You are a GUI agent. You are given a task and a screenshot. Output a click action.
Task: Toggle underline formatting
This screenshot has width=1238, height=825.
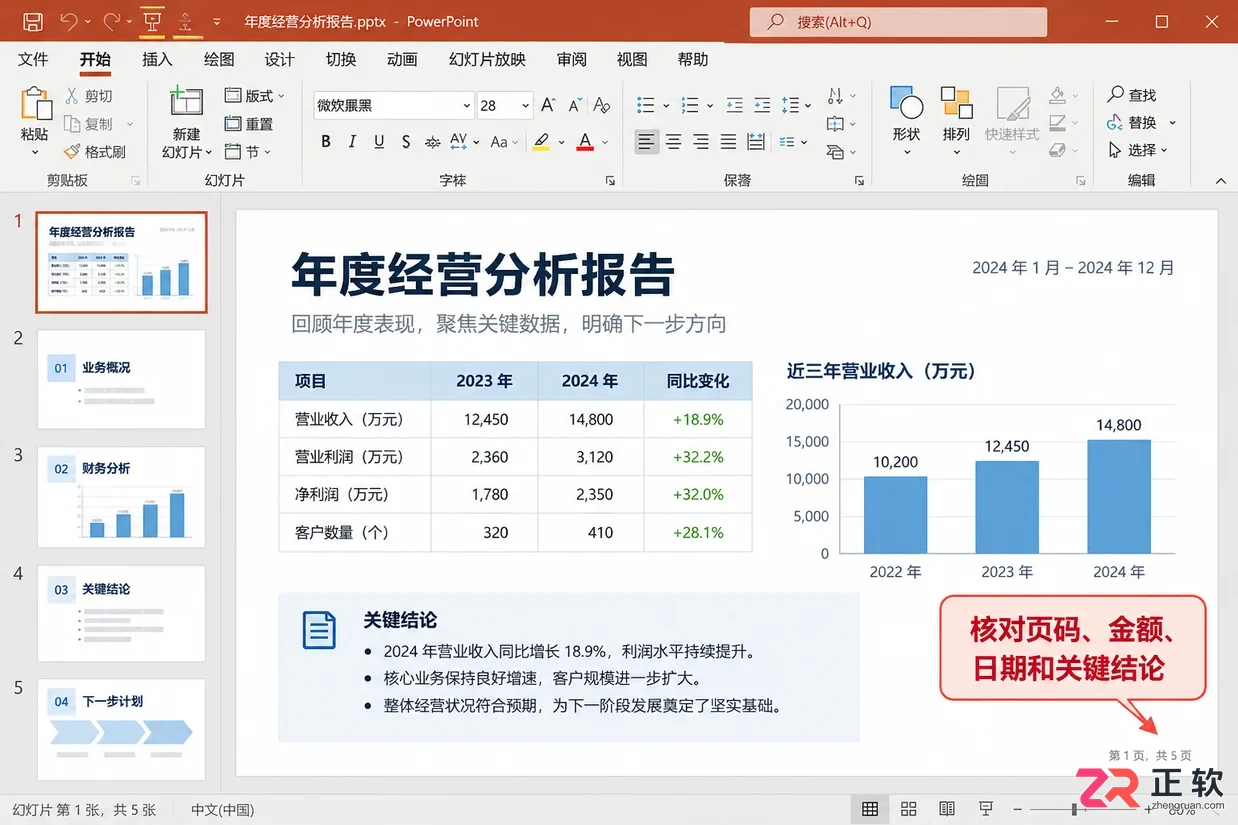pos(379,142)
